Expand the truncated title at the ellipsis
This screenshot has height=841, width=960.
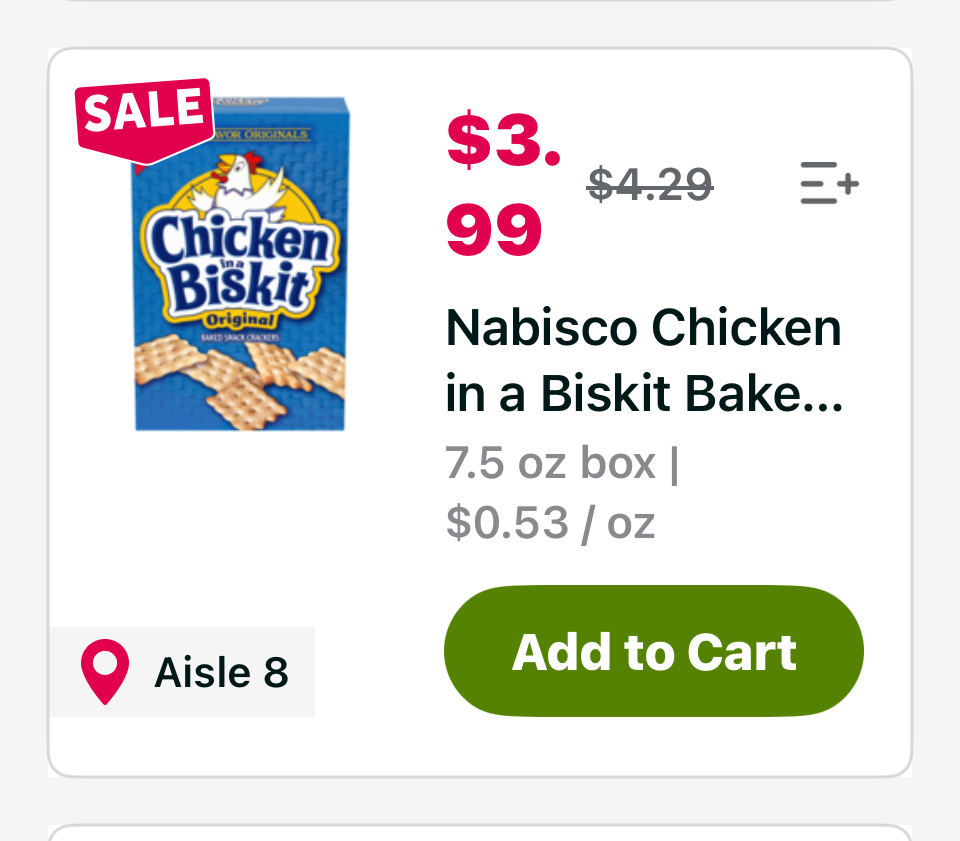pyautogui.click(x=825, y=397)
